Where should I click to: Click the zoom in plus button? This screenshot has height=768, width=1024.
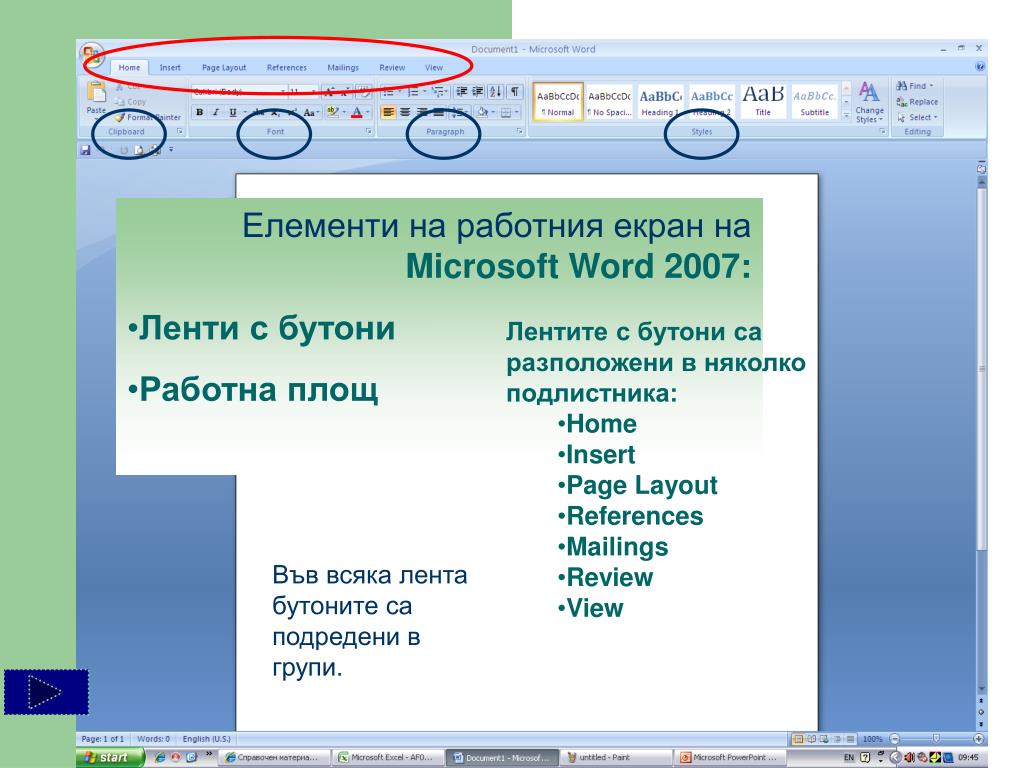978,739
